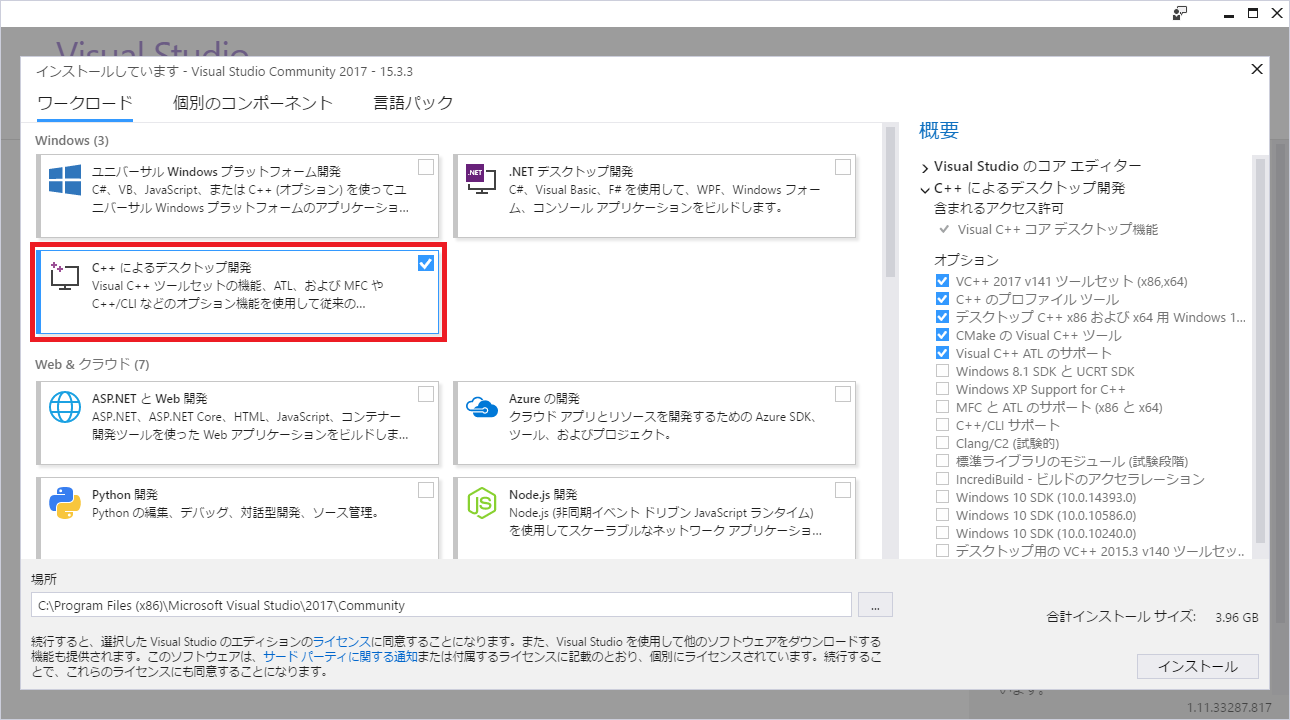Enable Windows 8.1 SDK と UCRT SDK

(x=942, y=371)
